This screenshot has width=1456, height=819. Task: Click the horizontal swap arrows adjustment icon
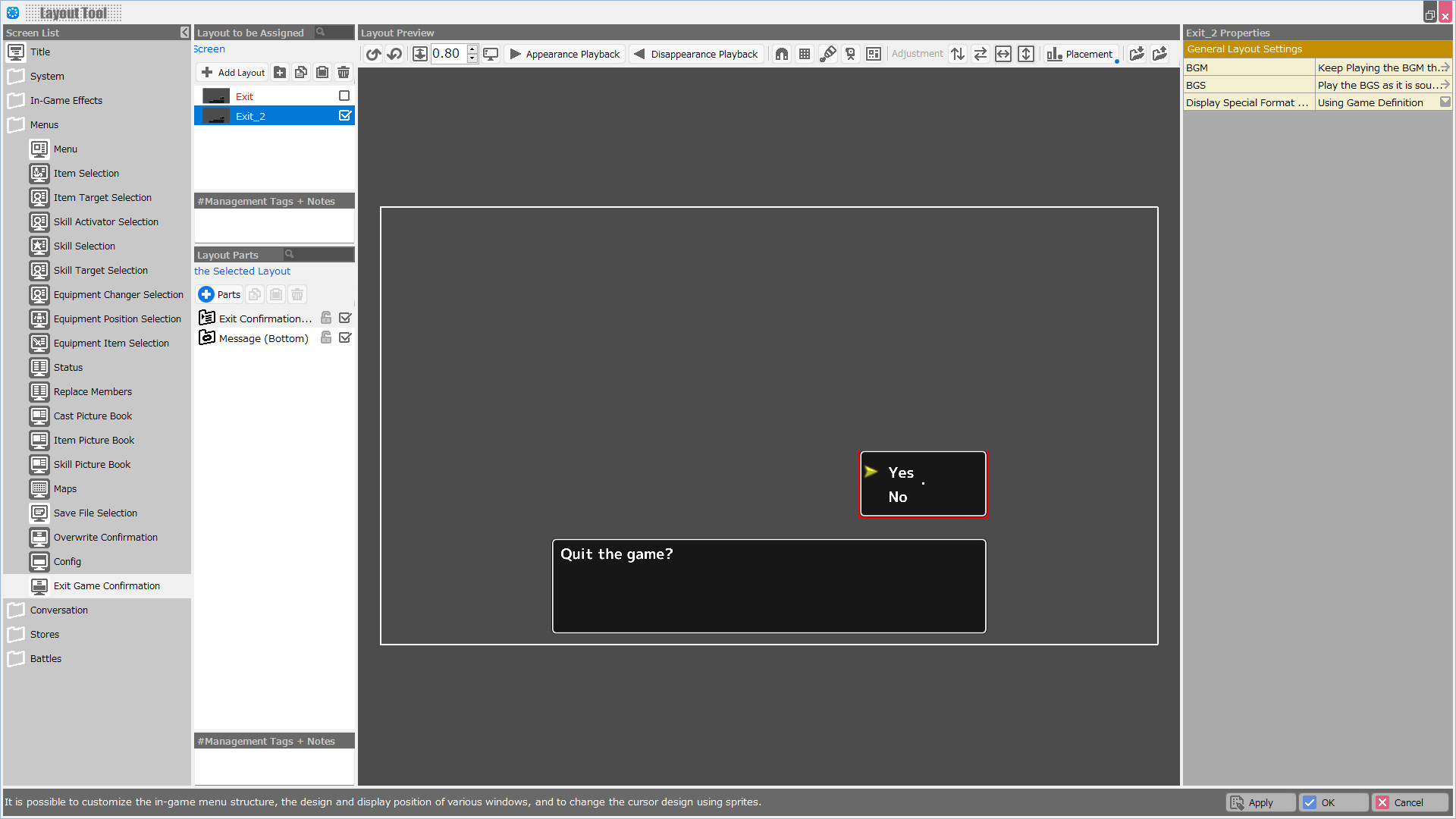coord(981,54)
